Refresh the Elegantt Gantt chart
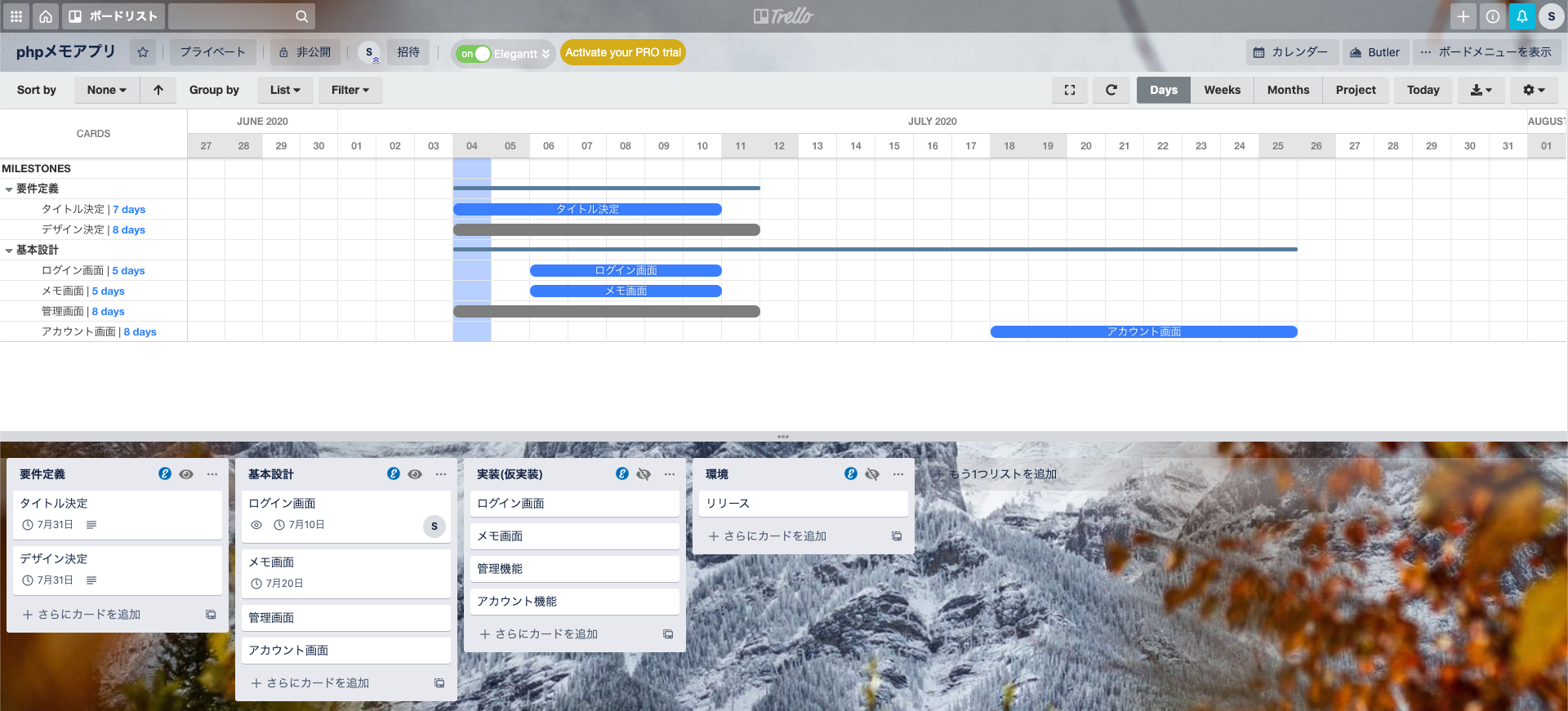 (x=1111, y=90)
